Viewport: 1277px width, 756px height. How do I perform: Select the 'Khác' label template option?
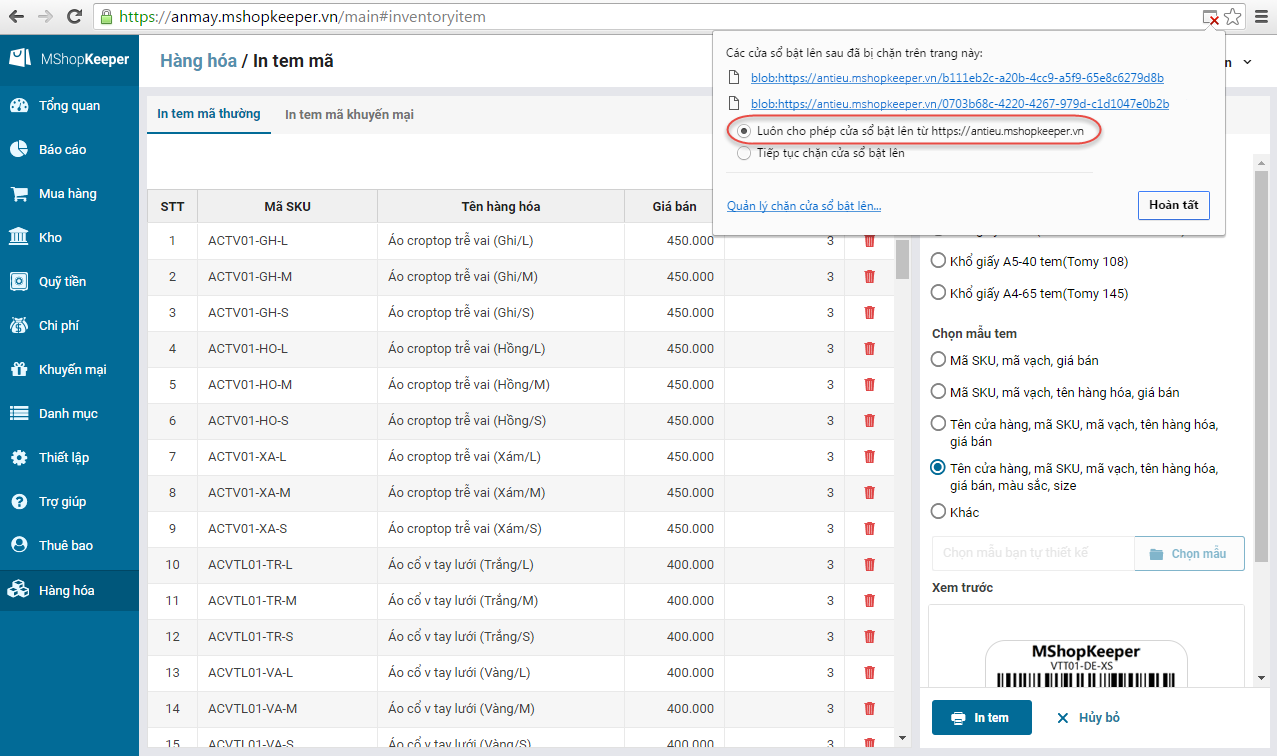pos(938,512)
